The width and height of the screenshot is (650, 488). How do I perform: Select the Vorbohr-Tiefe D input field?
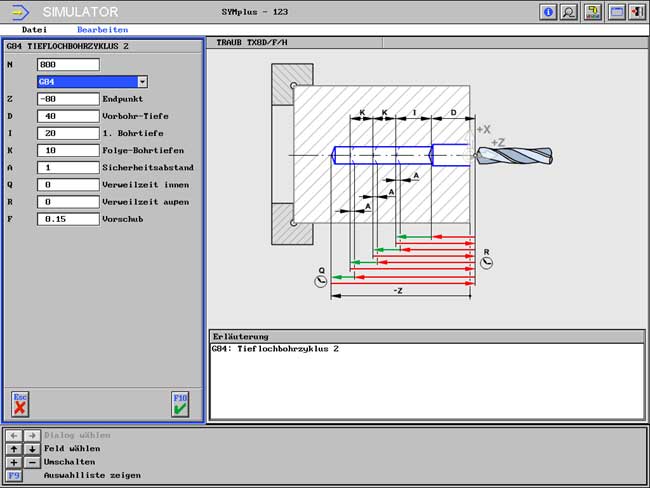coord(67,116)
